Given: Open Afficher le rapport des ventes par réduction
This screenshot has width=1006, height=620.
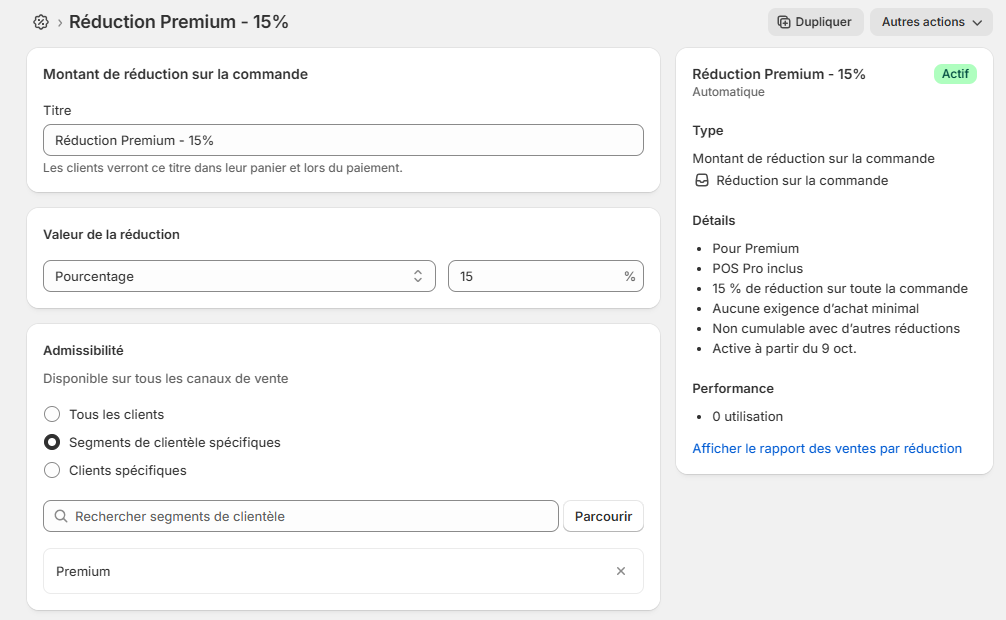Looking at the screenshot, I should point(827,448).
